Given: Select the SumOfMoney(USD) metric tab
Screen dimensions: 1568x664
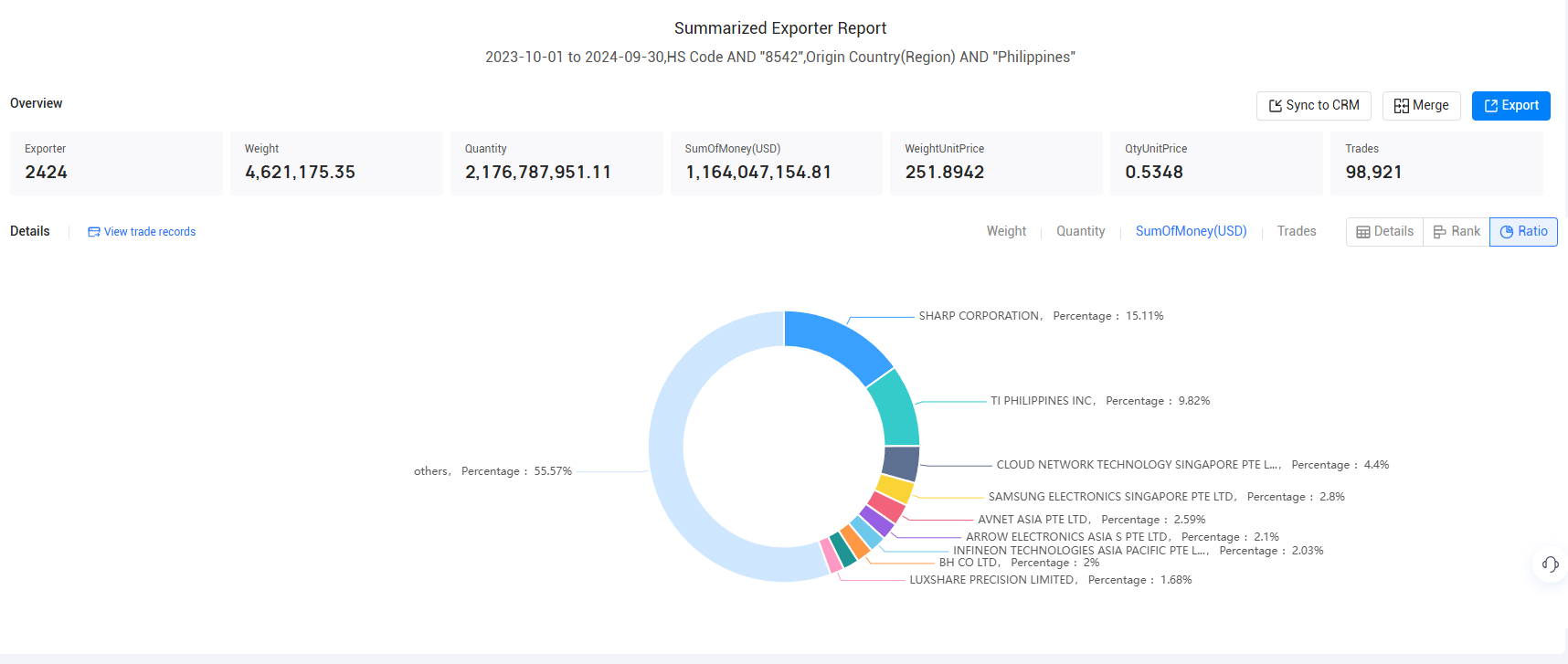Looking at the screenshot, I should point(1191,231).
